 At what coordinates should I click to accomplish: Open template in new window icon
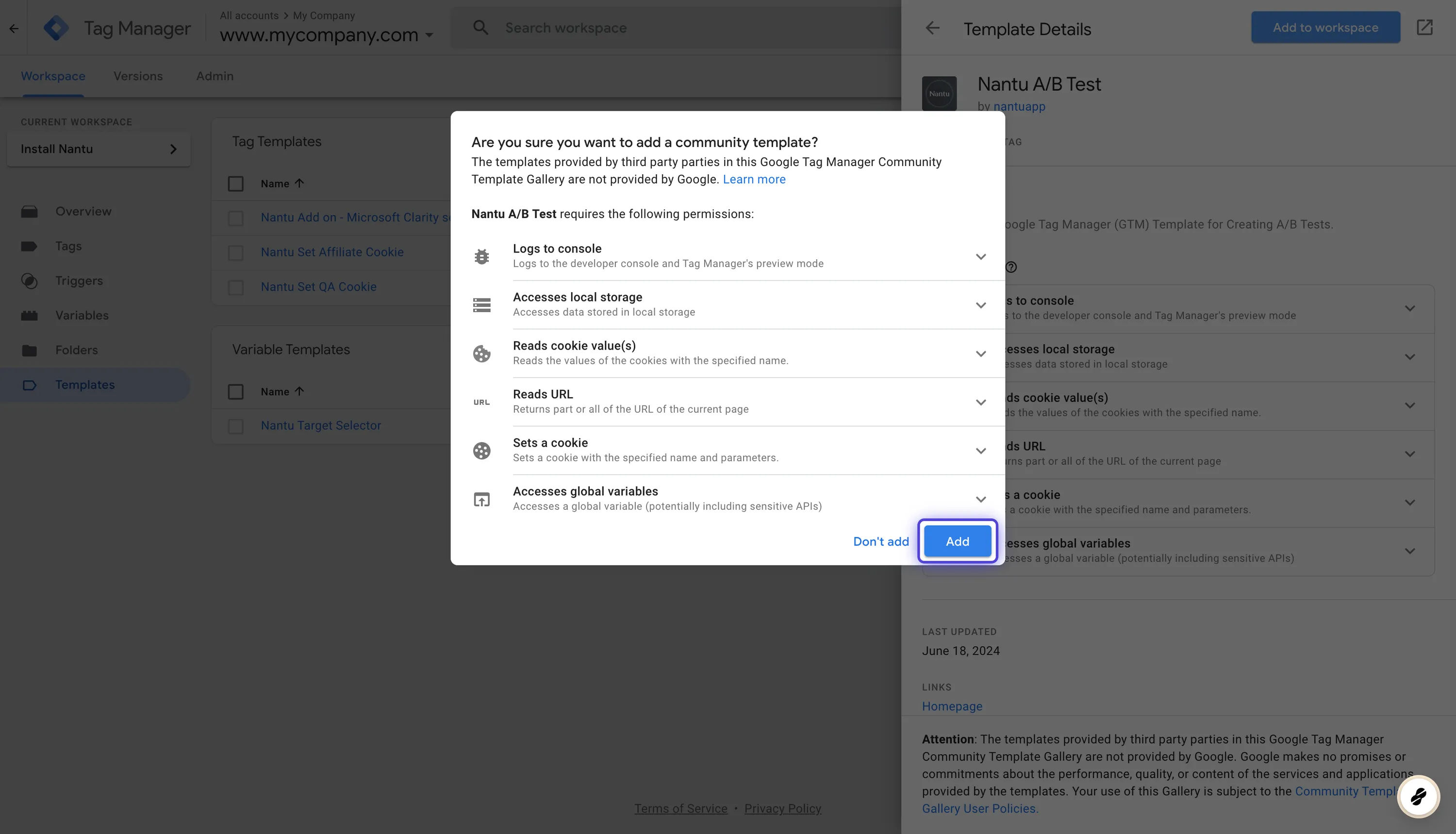coord(1424,28)
